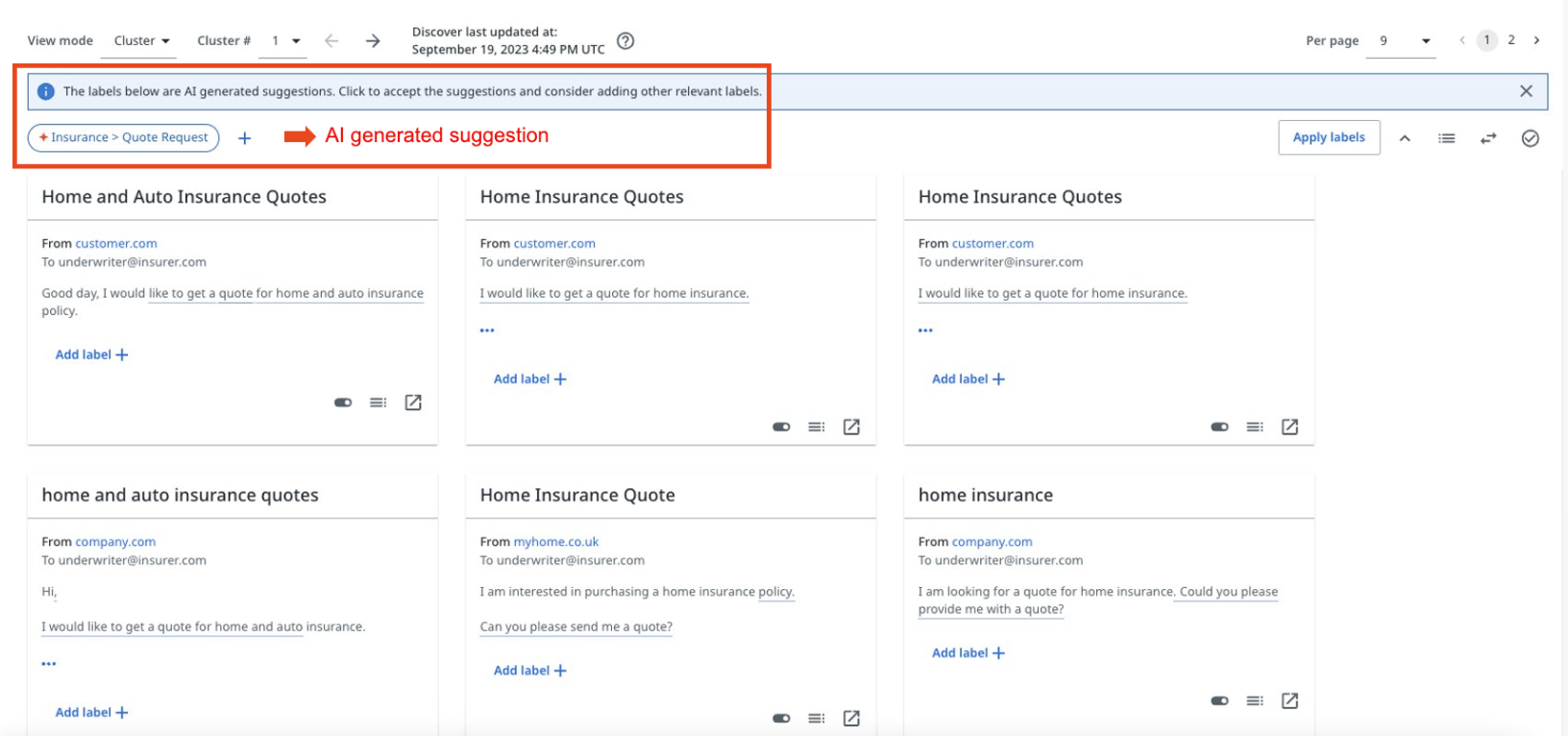
Task: Open first Home Insurance Quotes card in new window
Action: pos(851,427)
